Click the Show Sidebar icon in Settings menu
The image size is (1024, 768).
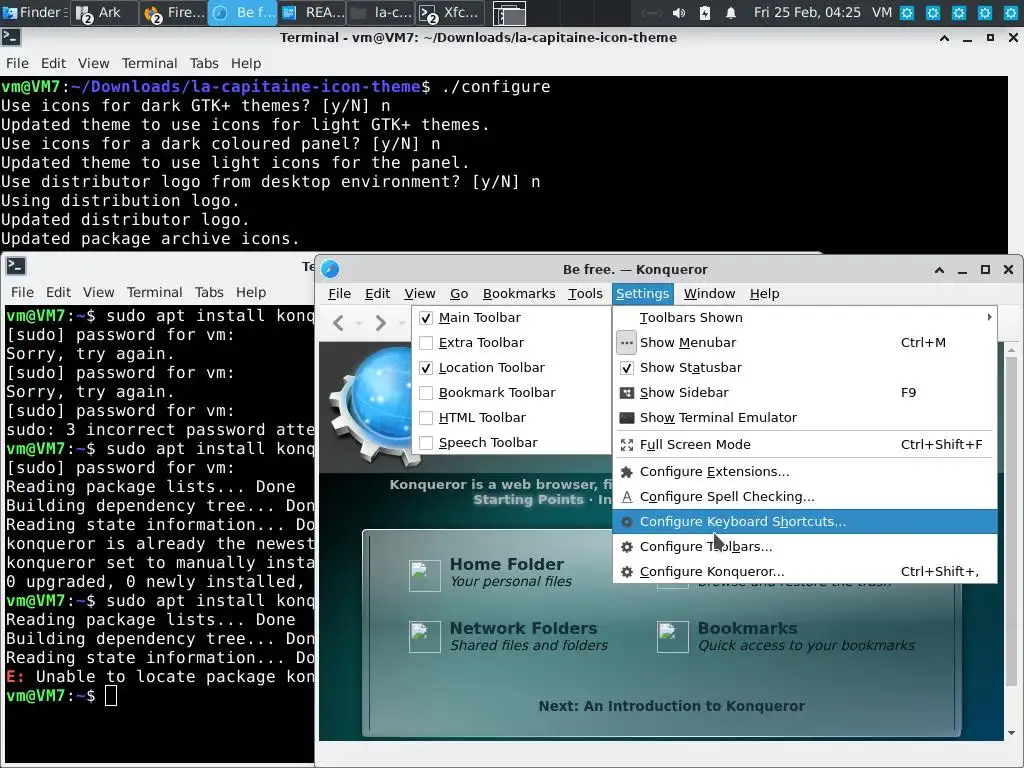coord(626,392)
